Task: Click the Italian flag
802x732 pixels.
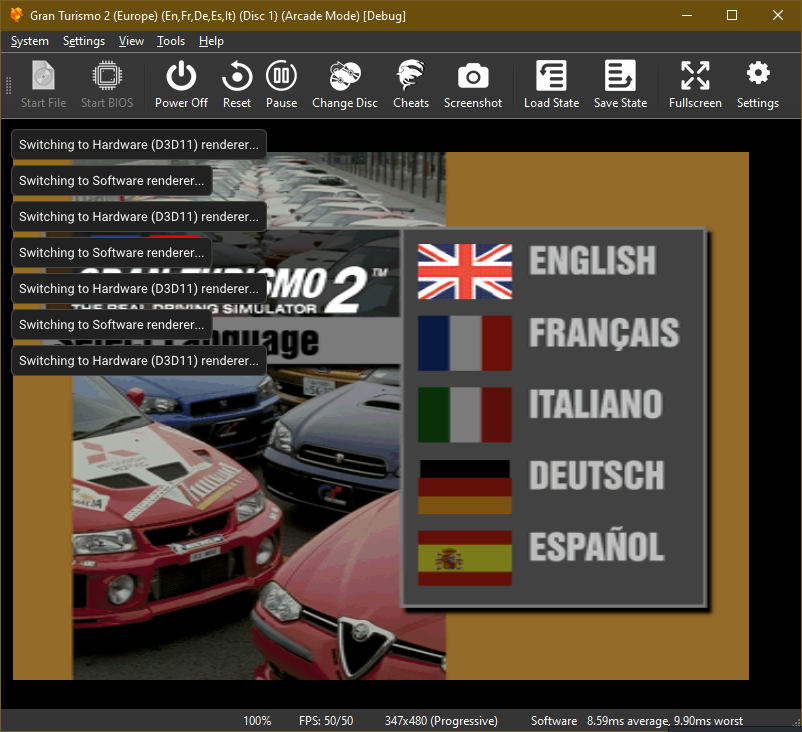Action: 464,414
